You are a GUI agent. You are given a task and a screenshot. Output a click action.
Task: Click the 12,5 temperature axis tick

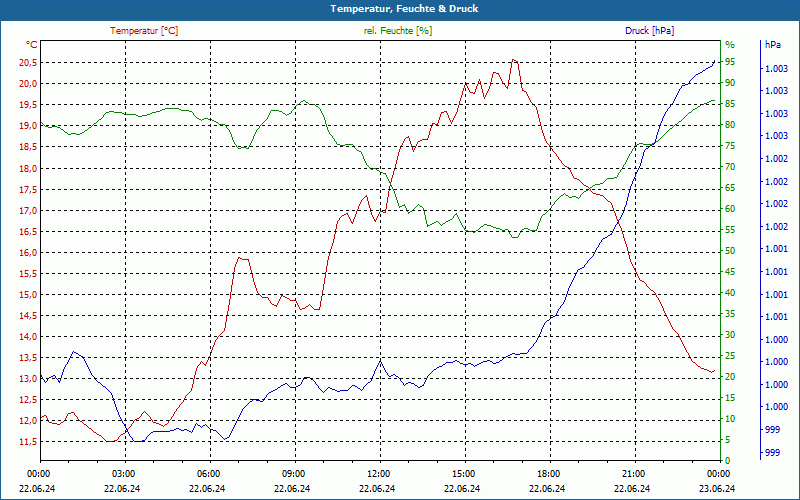[28, 400]
